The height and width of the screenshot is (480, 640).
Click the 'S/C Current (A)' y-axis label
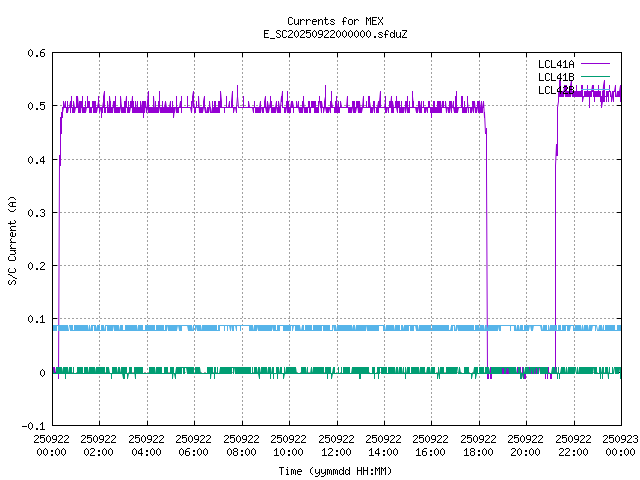(13, 239)
